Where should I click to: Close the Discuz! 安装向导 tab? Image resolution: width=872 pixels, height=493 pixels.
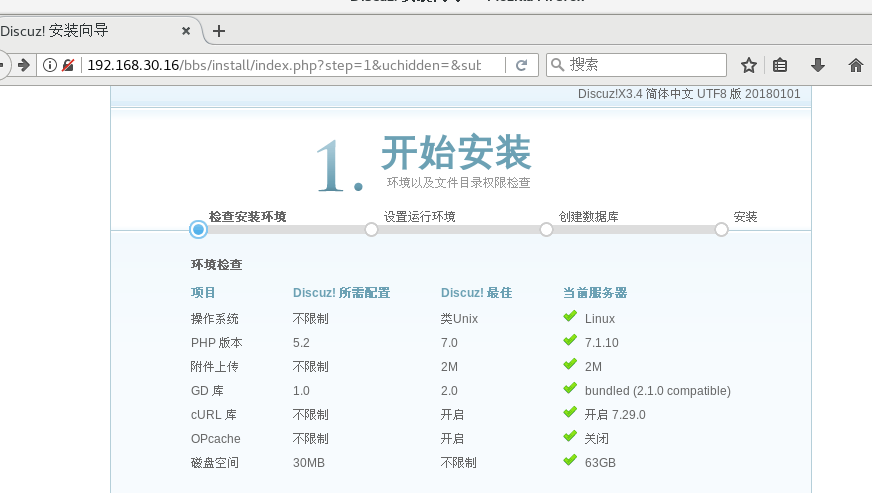[186, 31]
